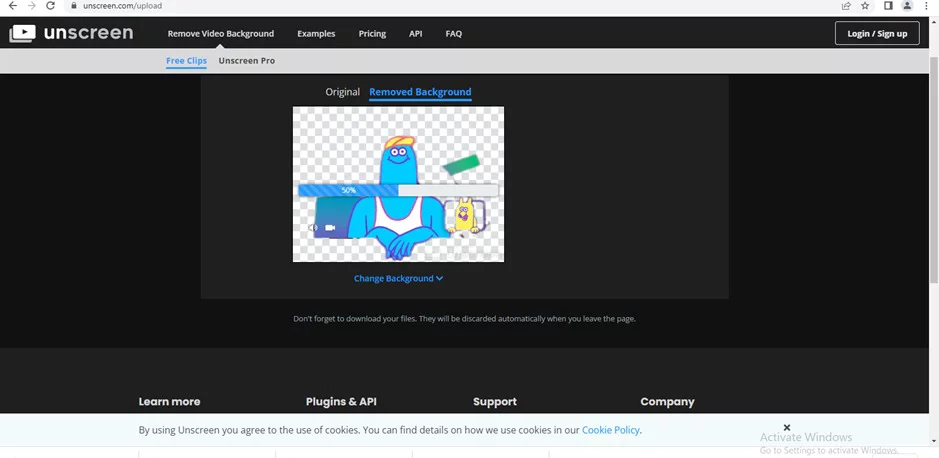Viewport: 939px width, 458px height.
Task: Click the unscreen wordmark text
Action: pos(89,33)
